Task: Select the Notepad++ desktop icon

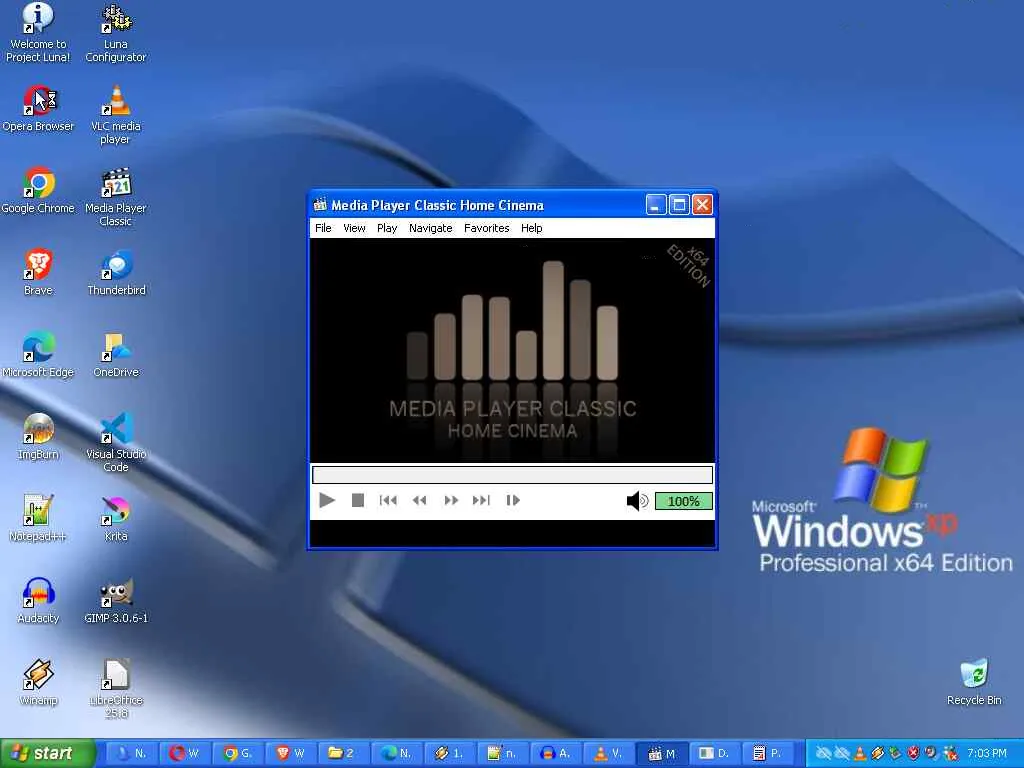Action: (x=38, y=519)
